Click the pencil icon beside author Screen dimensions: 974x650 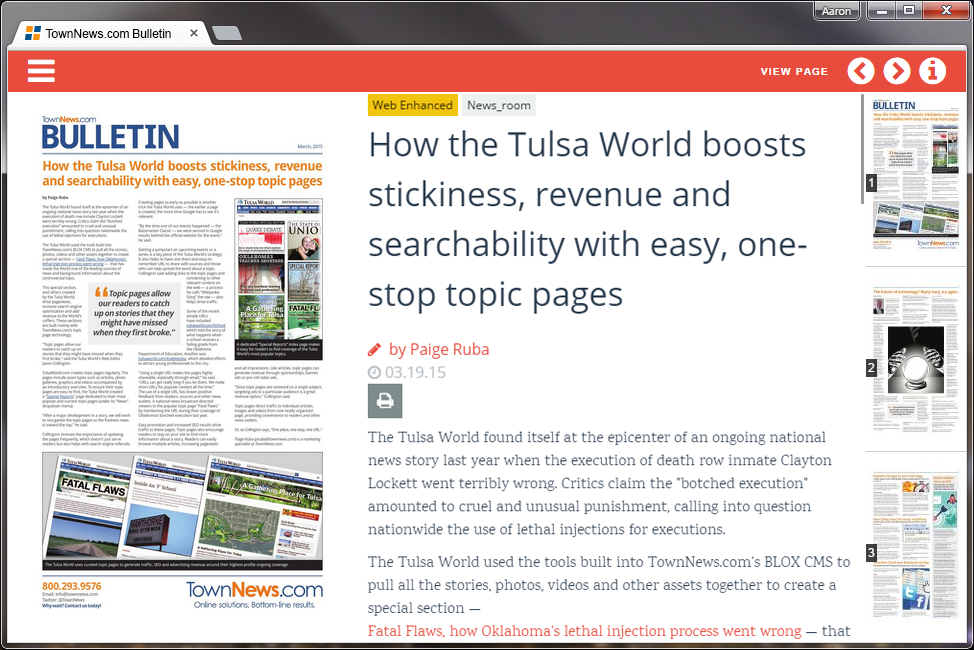(375, 350)
